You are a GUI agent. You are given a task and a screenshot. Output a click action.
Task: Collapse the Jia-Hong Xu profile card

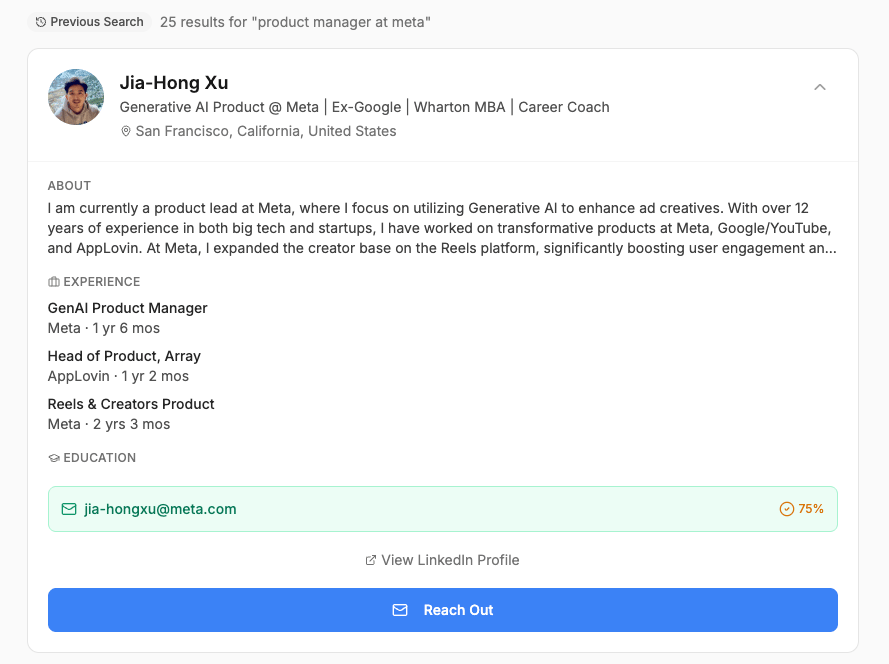(x=820, y=87)
